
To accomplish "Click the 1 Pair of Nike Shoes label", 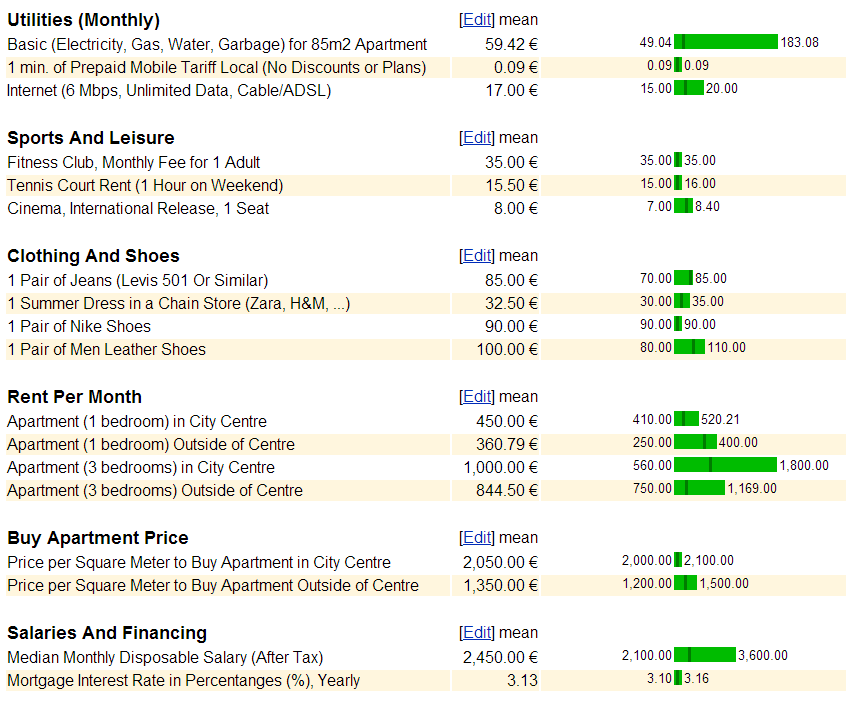I will point(79,327).
